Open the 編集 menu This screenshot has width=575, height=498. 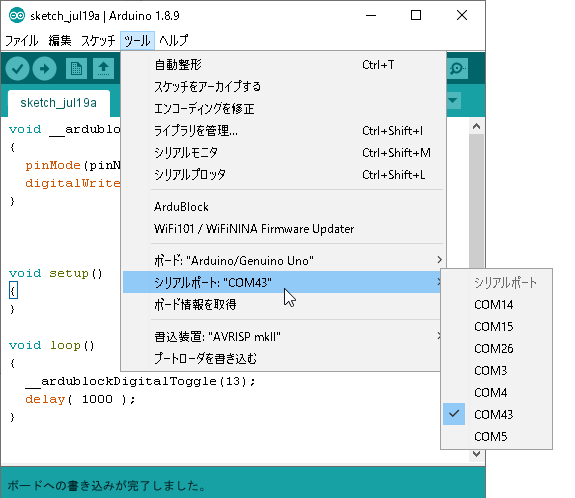(60, 40)
